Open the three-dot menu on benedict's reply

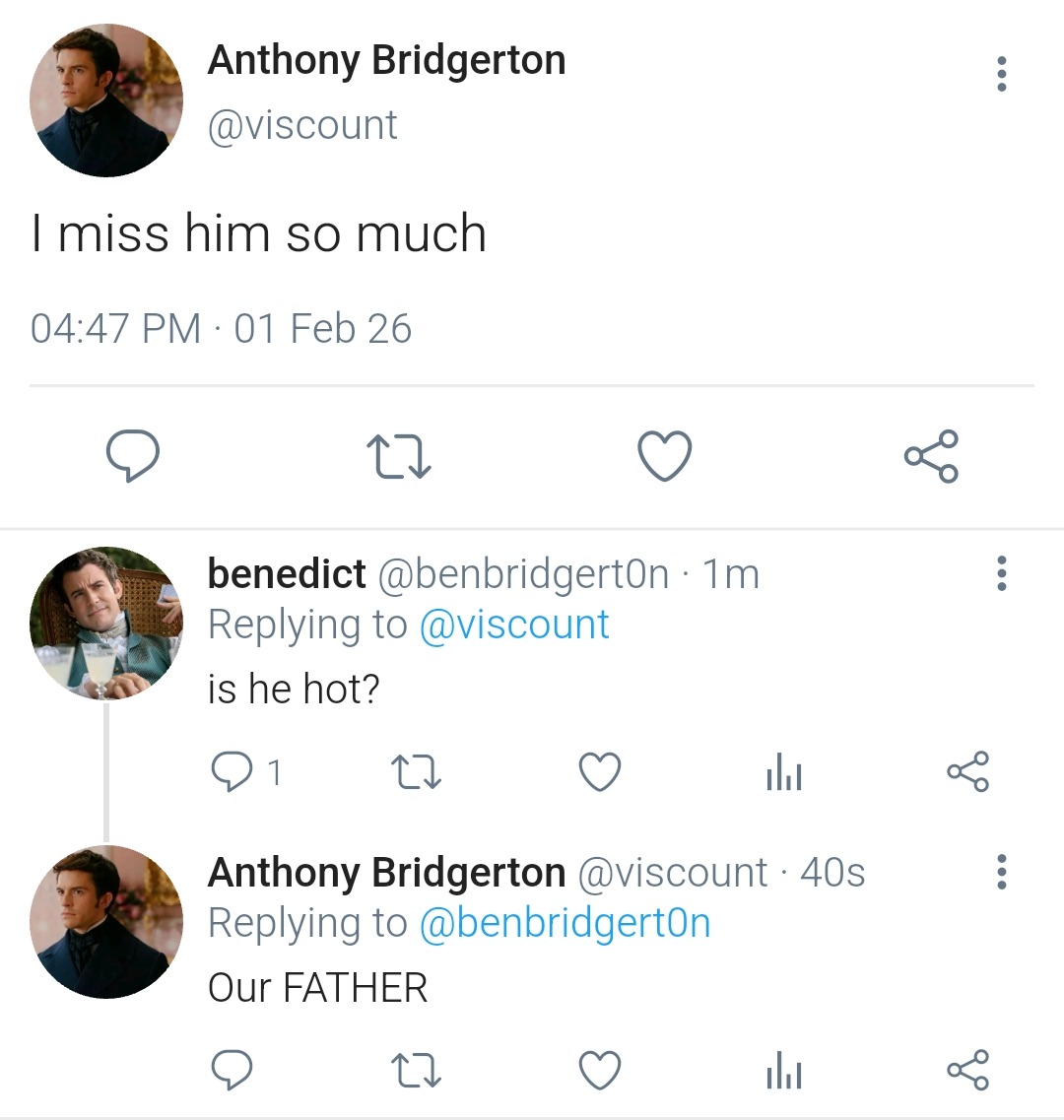coord(1002,573)
